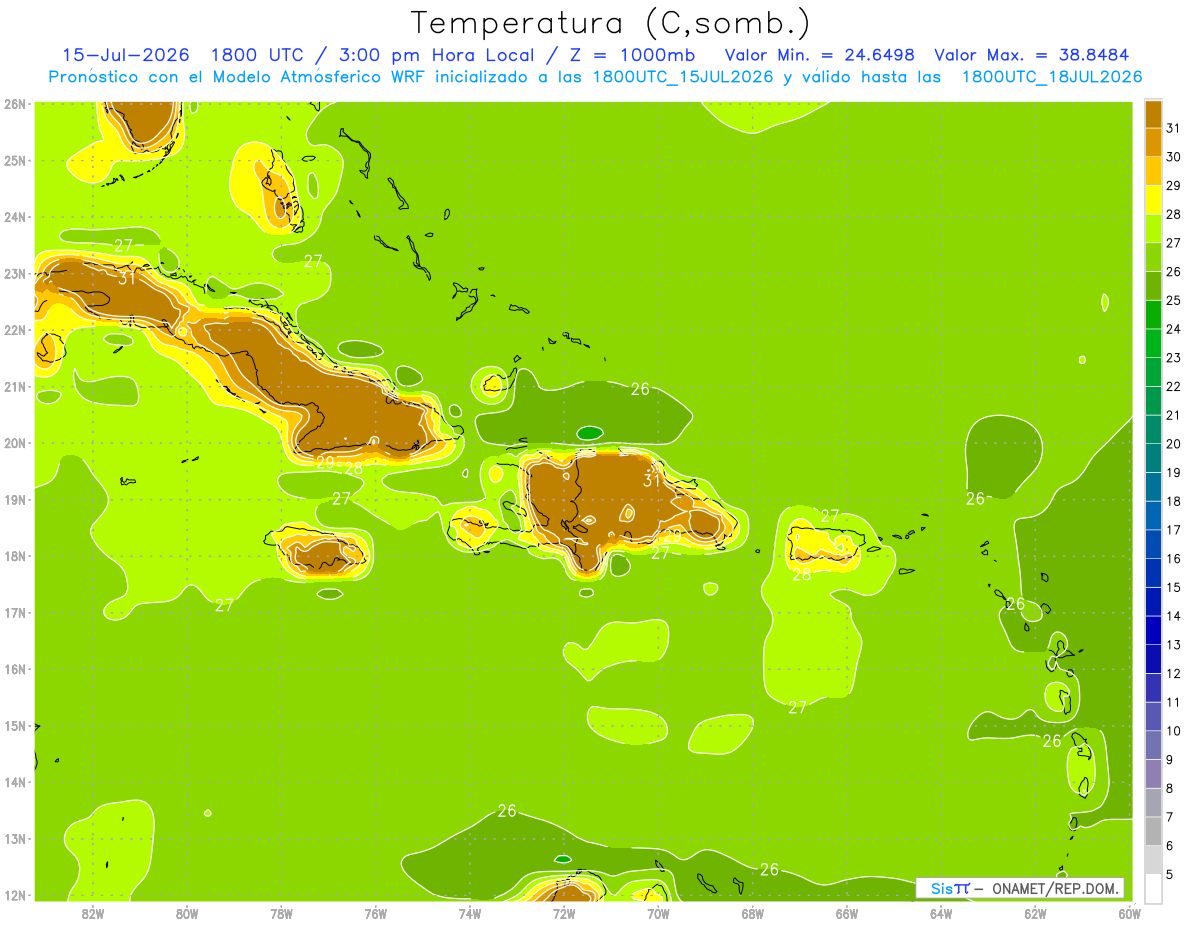Pick the legend swatch between 23 and 24

point(1153,343)
